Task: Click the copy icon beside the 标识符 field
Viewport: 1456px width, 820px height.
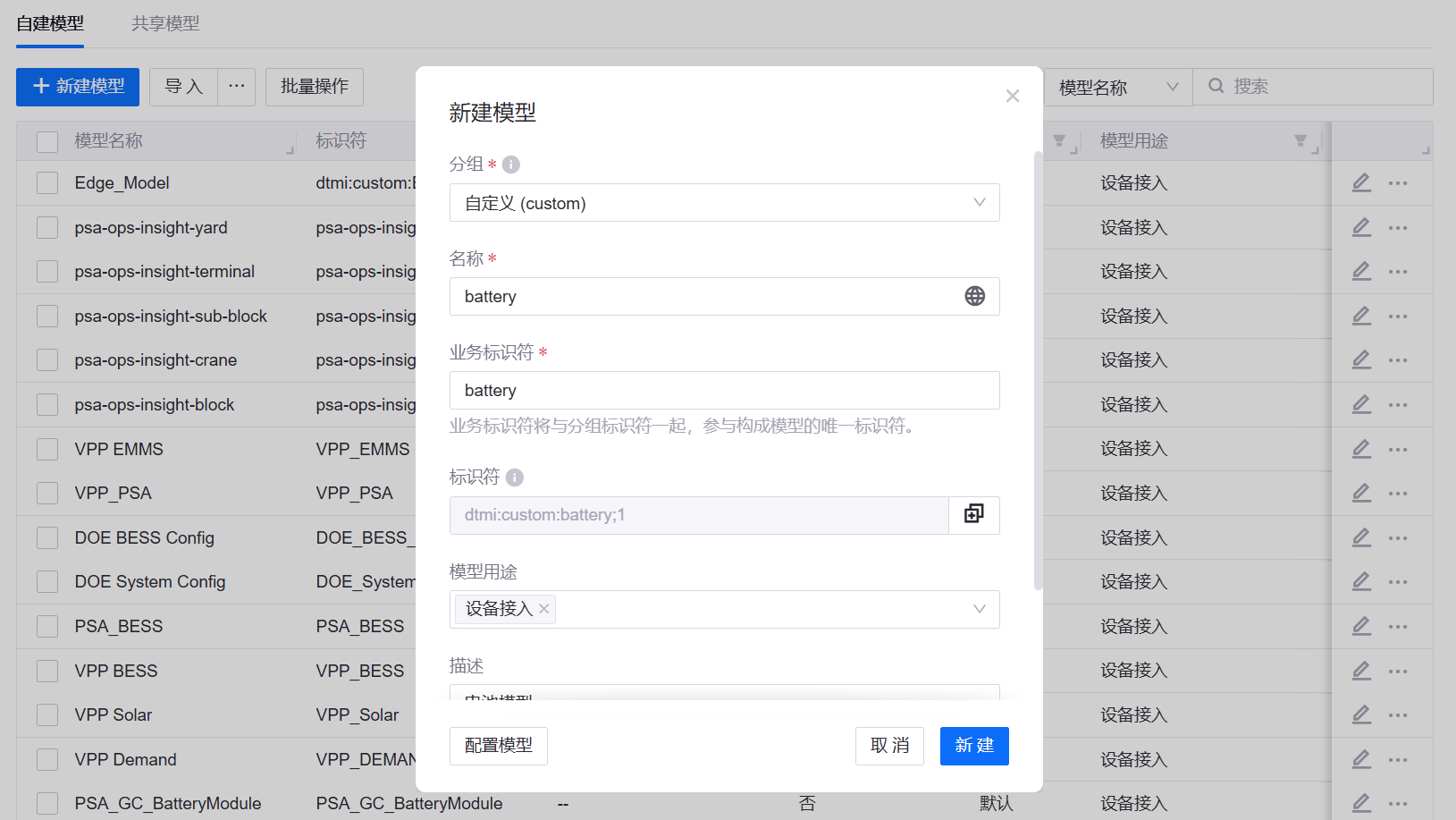Action: [x=973, y=514]
